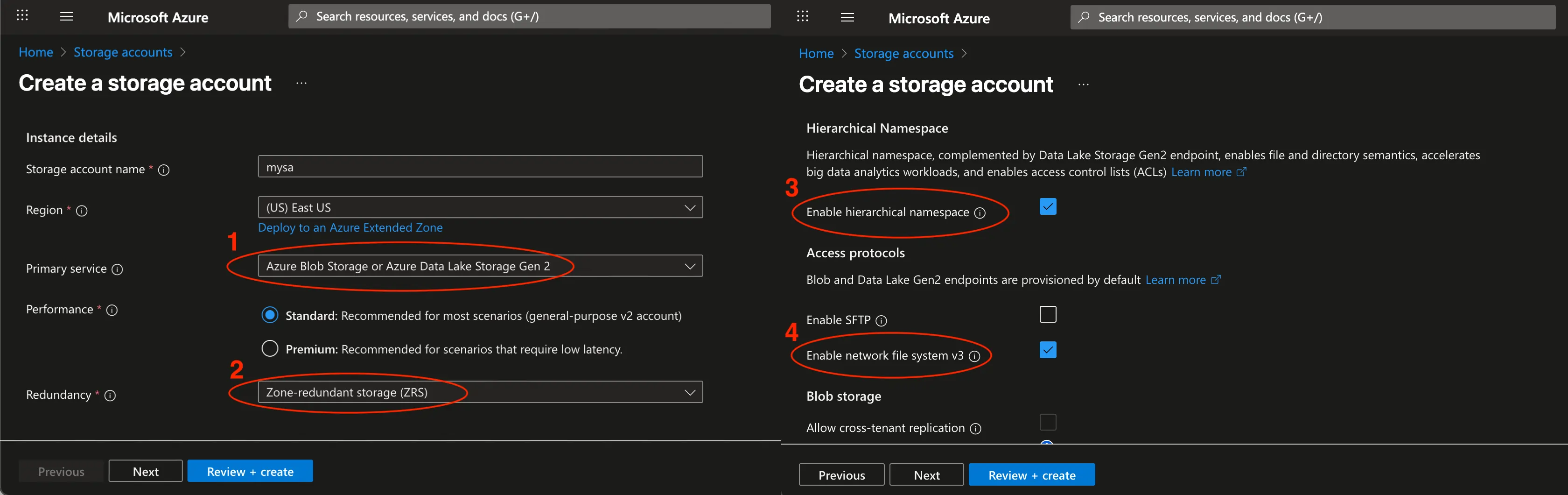Click the Enable hierarchical namespace info icon
The height and width of the screenshot is (495, 1568).
click(x=980, y=213)
